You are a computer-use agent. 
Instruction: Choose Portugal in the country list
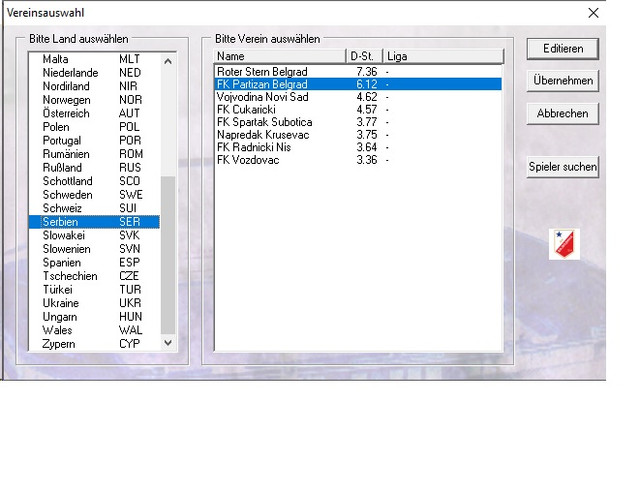click(94, 140)
